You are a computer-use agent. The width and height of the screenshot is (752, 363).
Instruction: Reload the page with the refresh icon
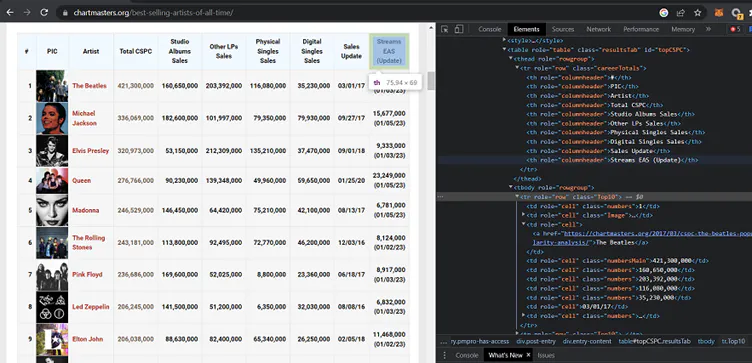tap(44, 12)
